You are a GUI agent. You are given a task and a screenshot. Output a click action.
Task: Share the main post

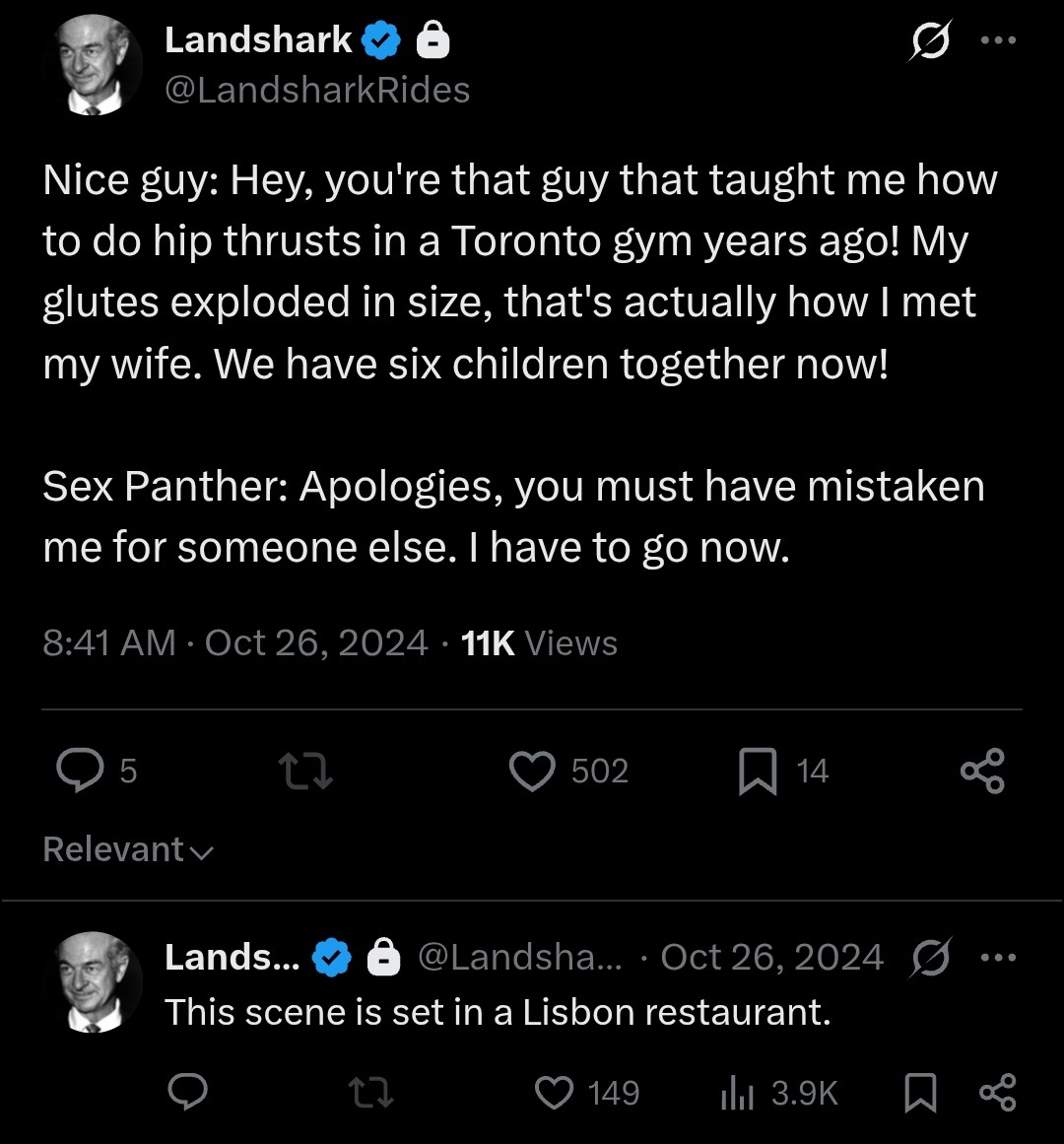point(982,772)
